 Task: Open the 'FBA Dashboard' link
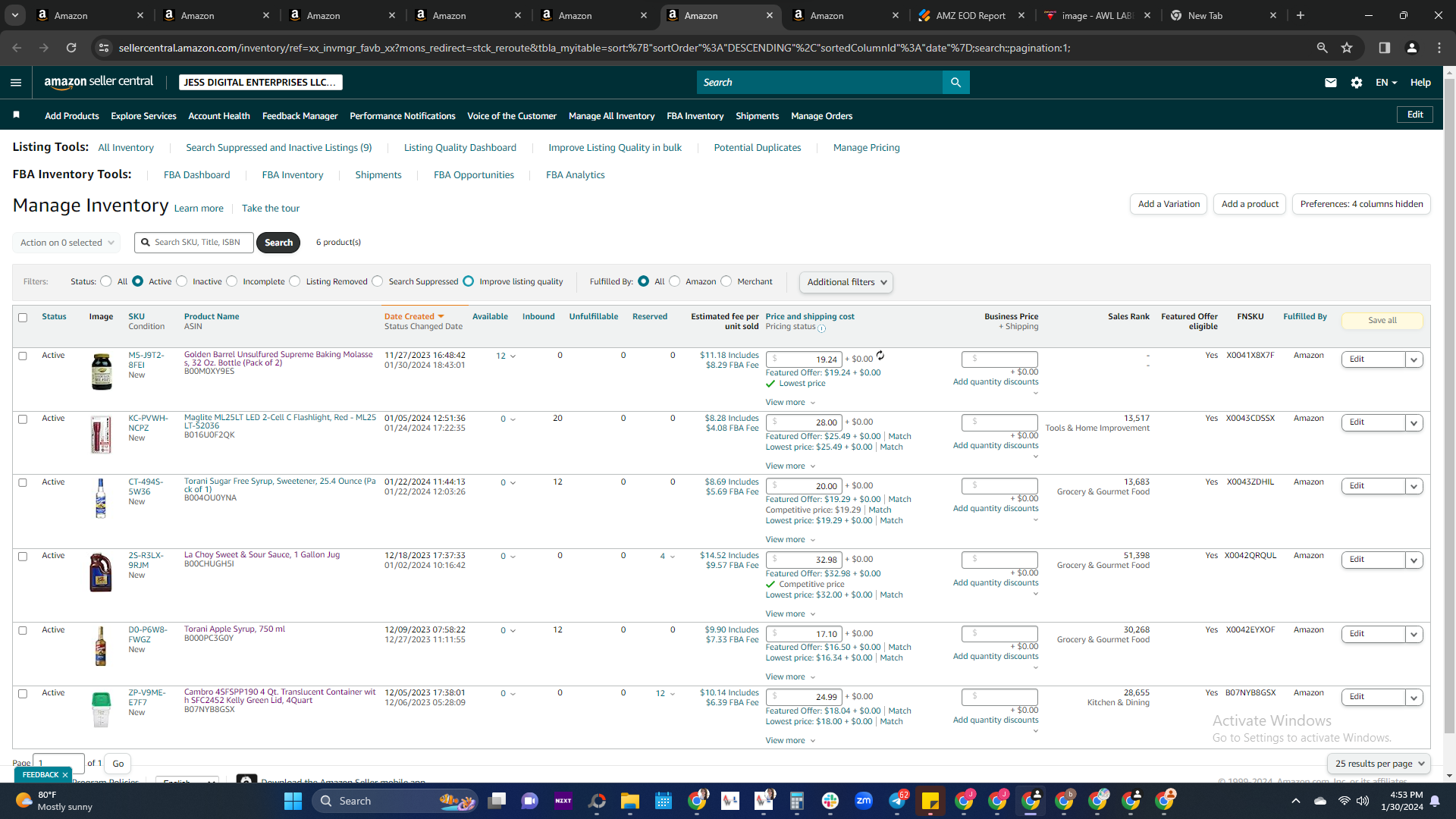click(x=196, y=175)
